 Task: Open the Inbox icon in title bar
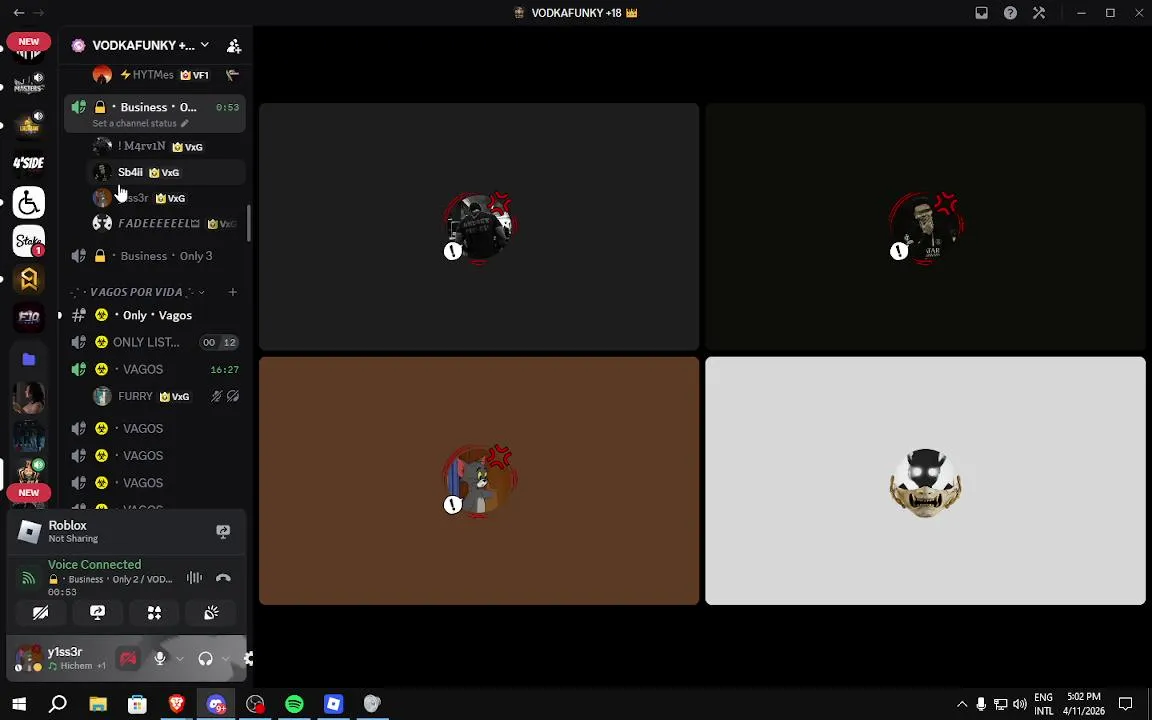coord(982,12)
